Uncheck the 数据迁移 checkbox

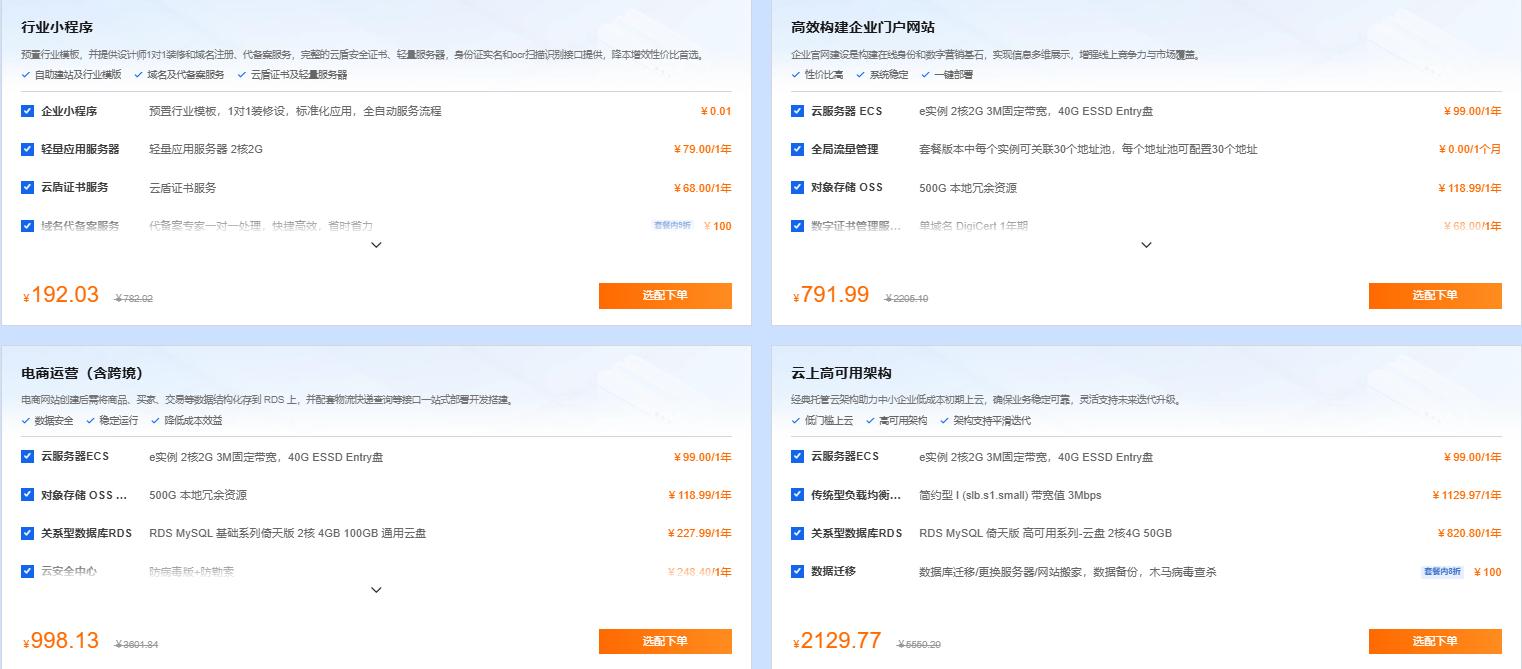[x=797, y=571]
